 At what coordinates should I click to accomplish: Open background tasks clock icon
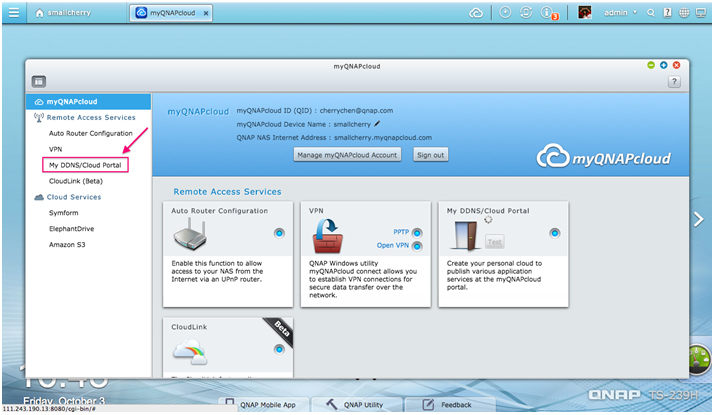click(x=505, y=12)
